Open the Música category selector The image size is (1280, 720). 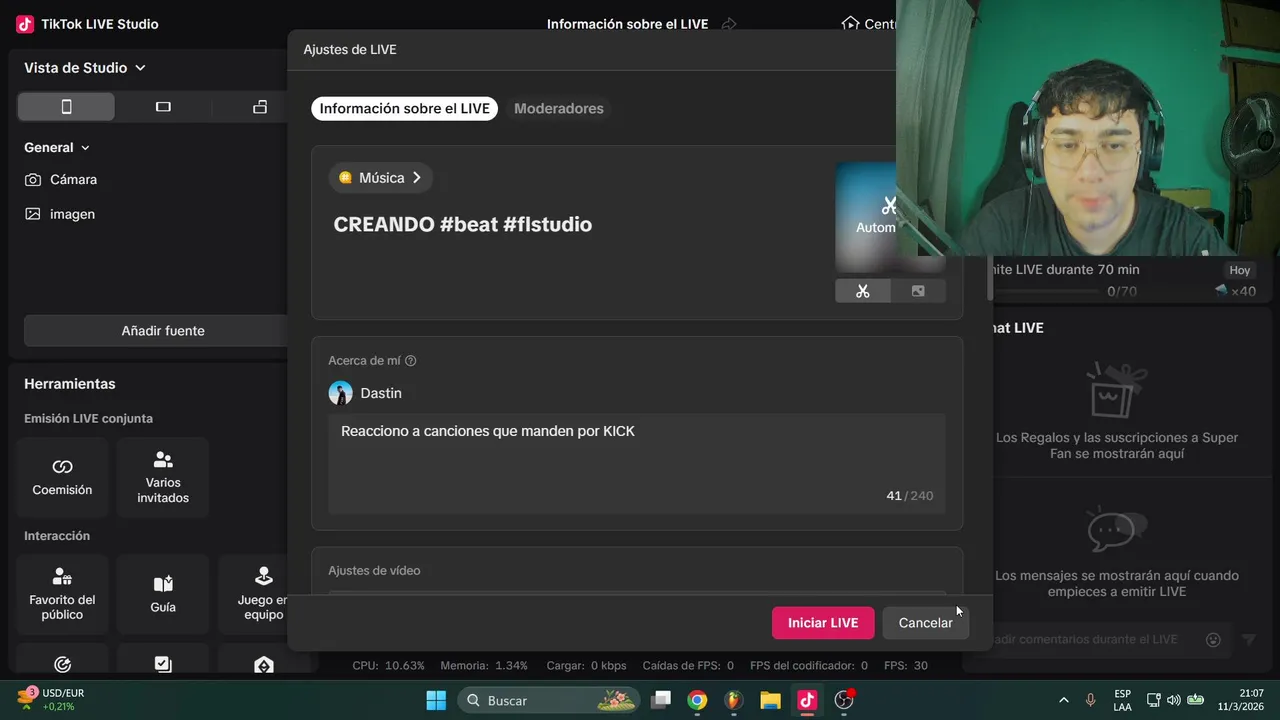tap(381, 178)
